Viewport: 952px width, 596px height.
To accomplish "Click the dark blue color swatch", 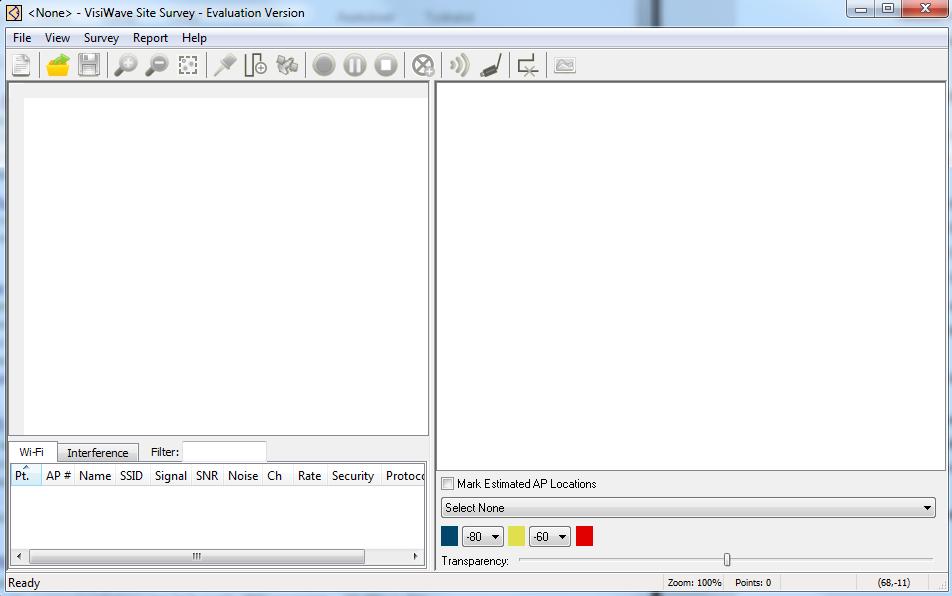I will pos(449,537).
